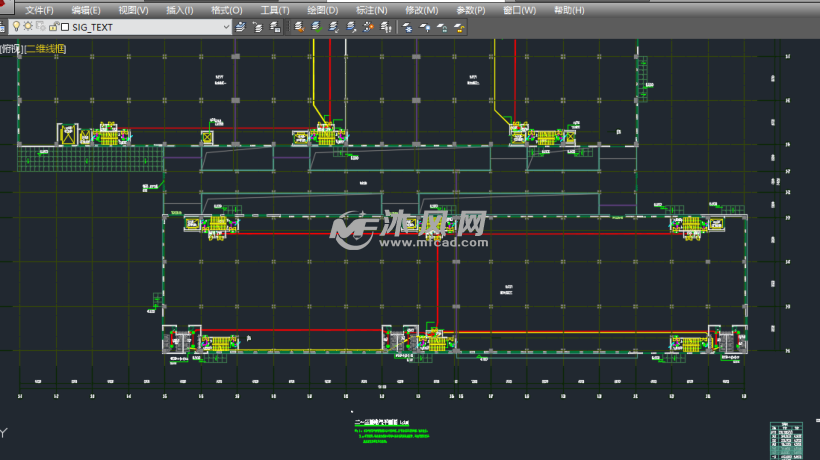The width and height of the screenshot is (820, 460).
Task: Toggle the sun freeze icon for SIG_TEXT layer
Action: (28, 27)
